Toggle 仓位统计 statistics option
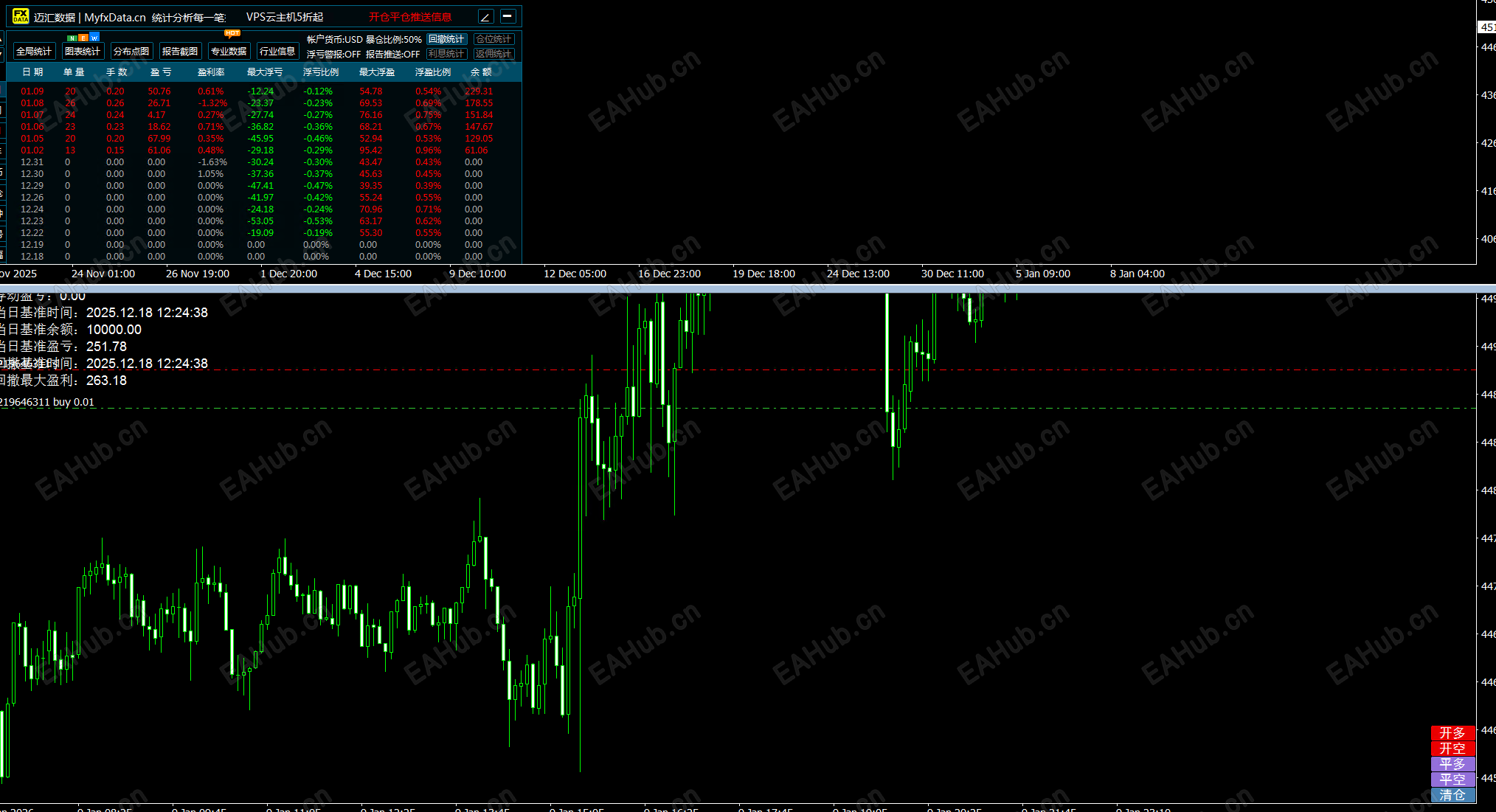Viewport: 1496px width, 812px height. tap(494, 39)
